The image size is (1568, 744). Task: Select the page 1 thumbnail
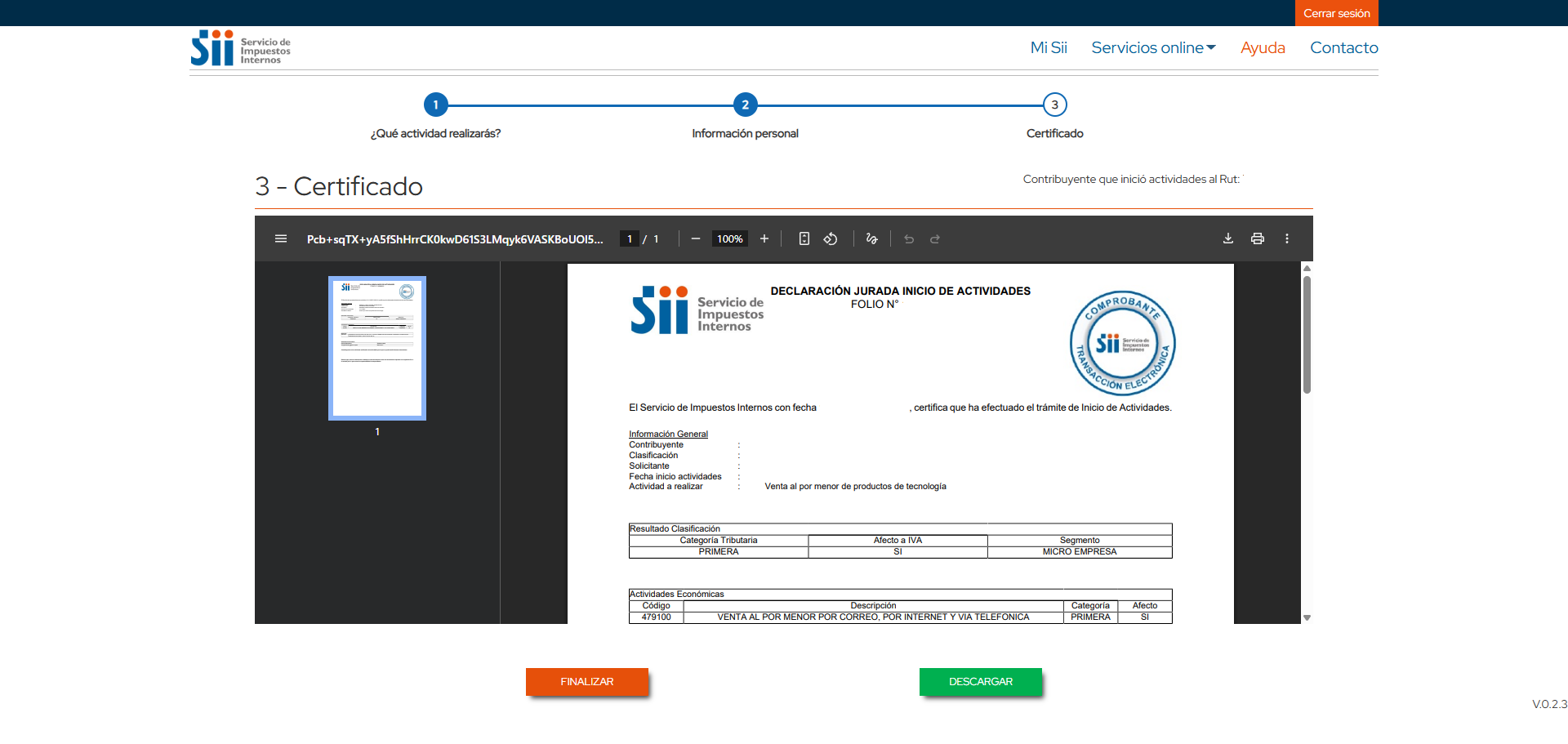coord(377,349)
